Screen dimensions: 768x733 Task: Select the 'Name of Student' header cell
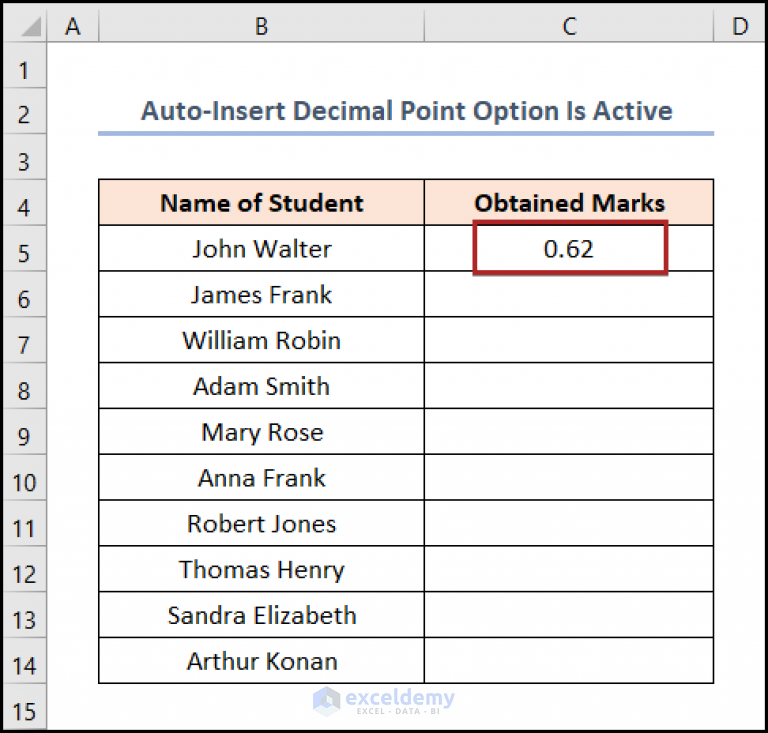262,203
